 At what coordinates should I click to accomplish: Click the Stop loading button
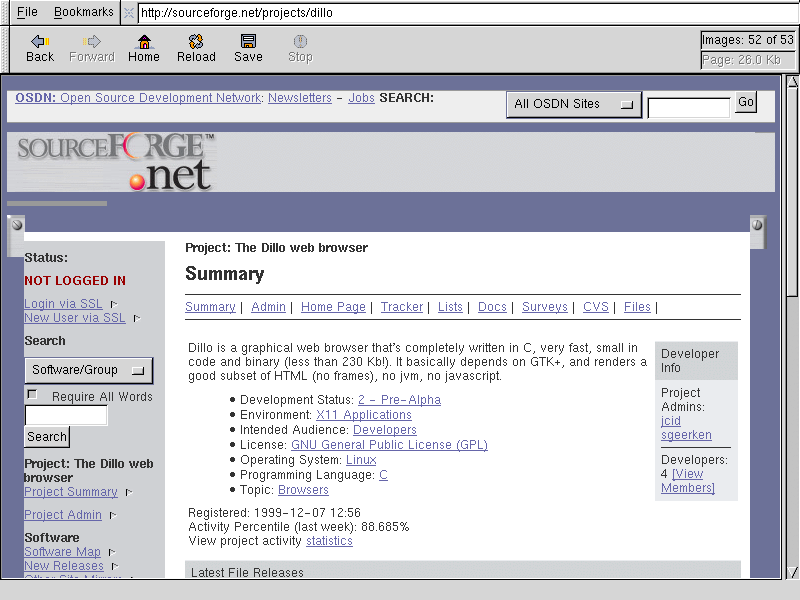pos(300,48)
